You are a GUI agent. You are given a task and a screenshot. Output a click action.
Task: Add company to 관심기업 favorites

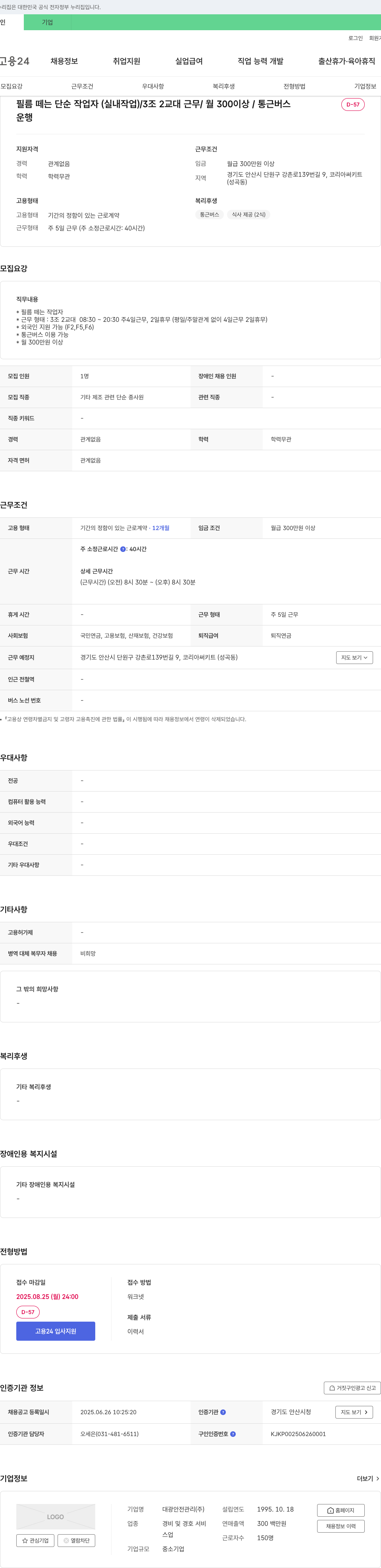tap(35, 1541)
